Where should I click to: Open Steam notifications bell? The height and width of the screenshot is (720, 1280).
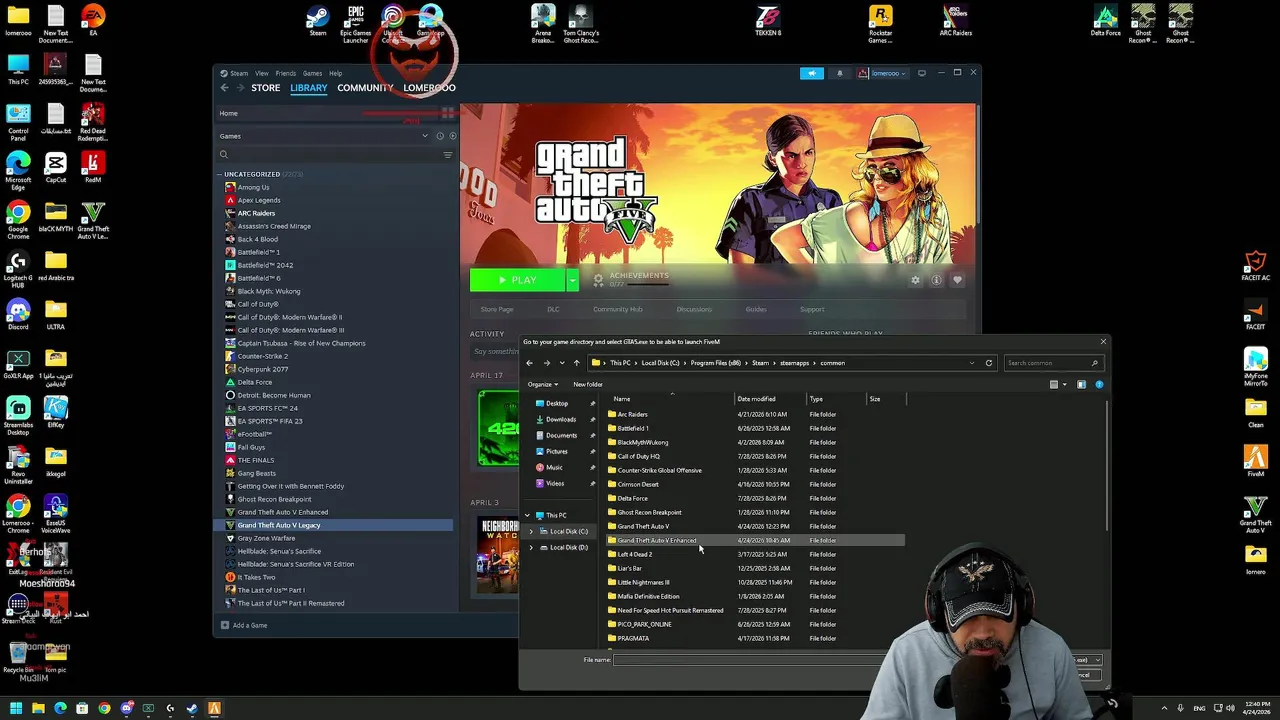[839, 73]
